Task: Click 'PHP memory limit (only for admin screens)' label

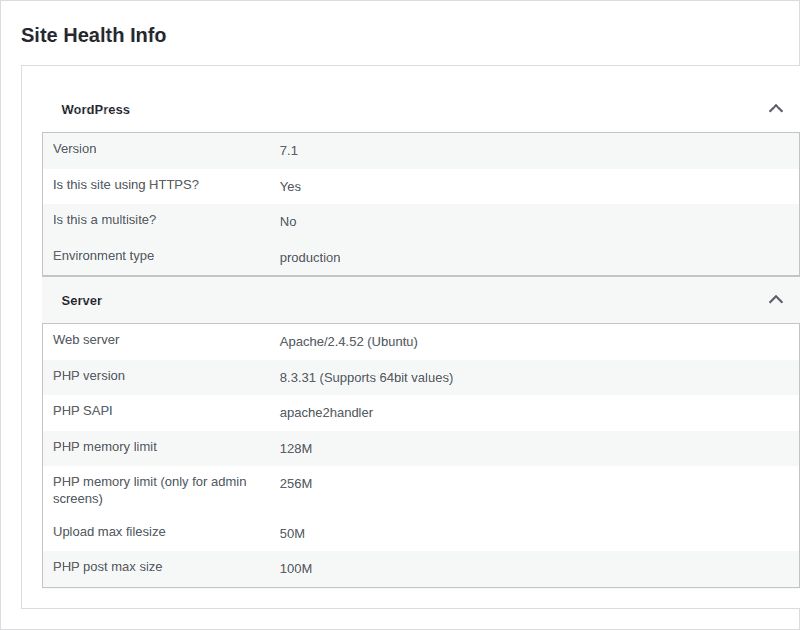Action: 149,490
